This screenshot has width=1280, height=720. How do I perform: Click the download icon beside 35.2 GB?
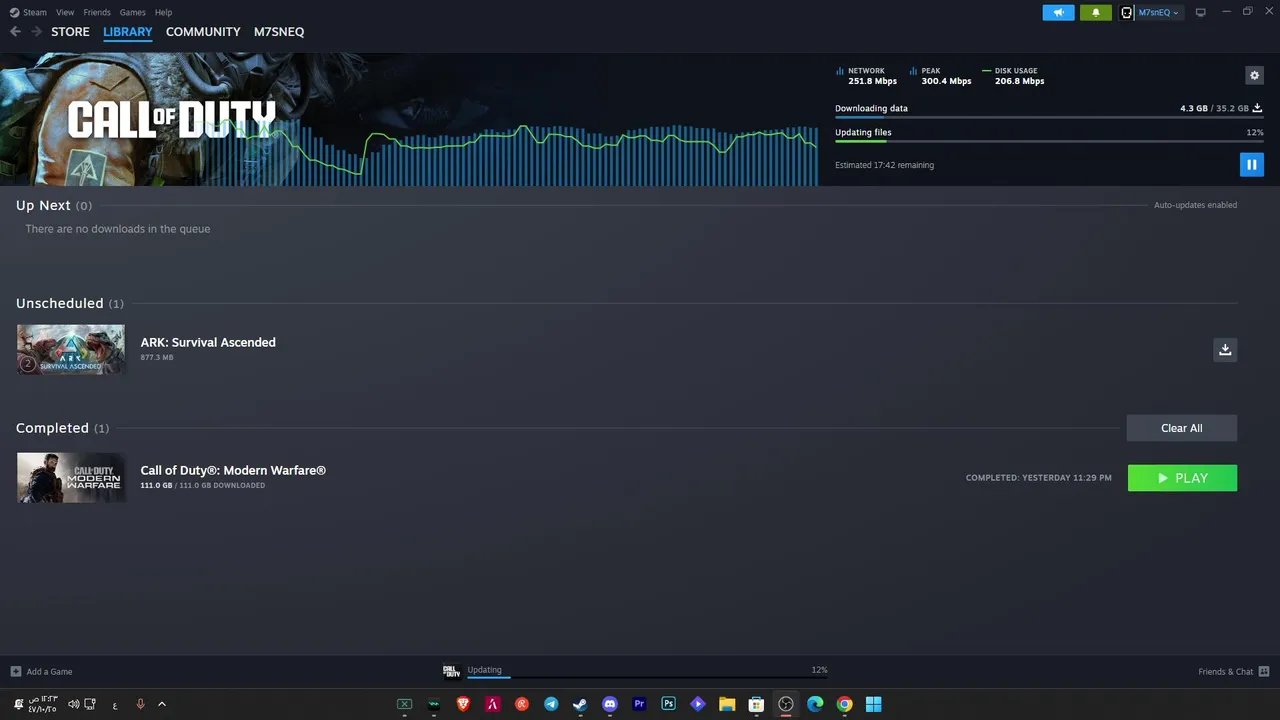[x=1257, y=108]
